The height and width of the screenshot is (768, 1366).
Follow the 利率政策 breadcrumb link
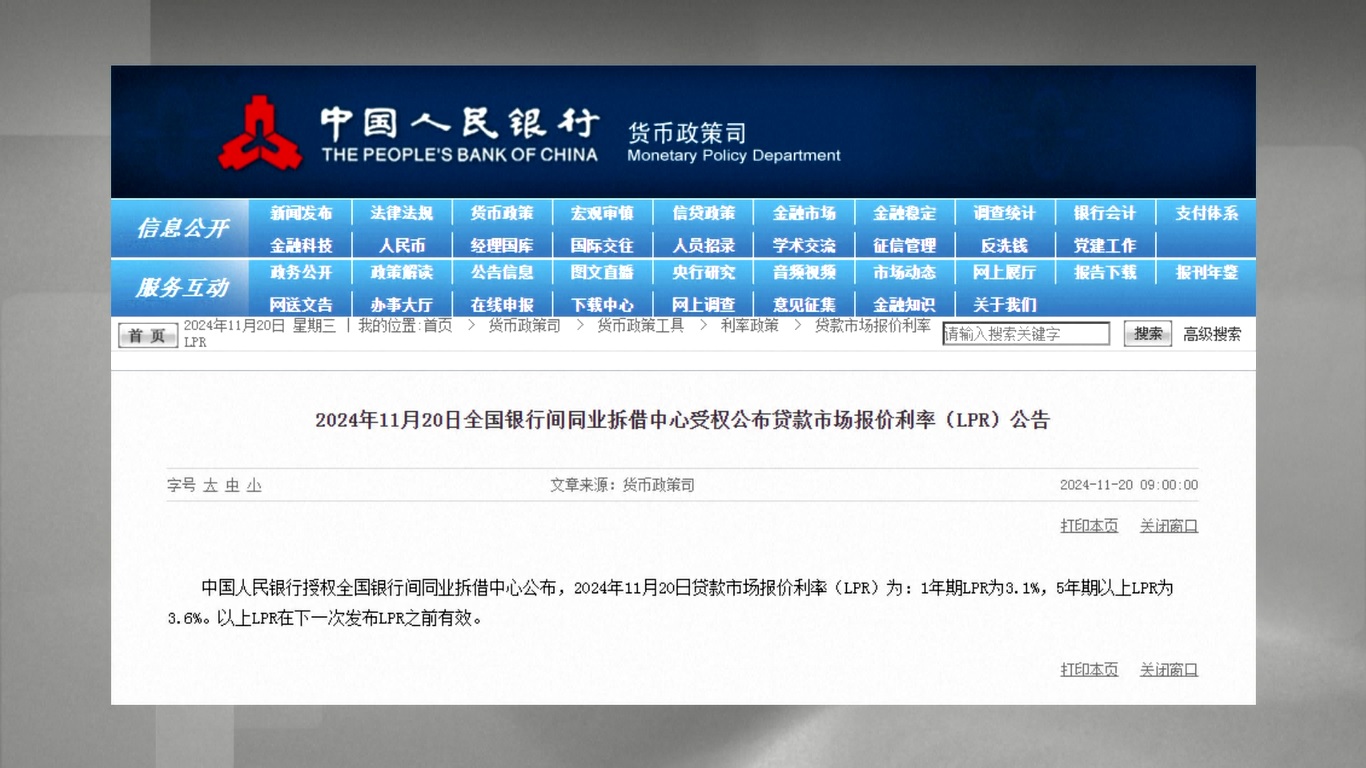[749, 326]
